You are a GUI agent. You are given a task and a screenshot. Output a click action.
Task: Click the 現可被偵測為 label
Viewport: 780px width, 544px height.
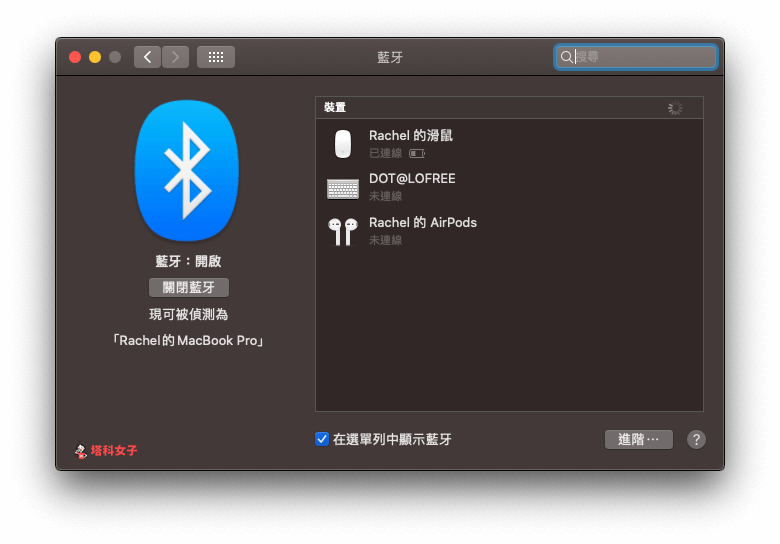[x=189, y=314]
